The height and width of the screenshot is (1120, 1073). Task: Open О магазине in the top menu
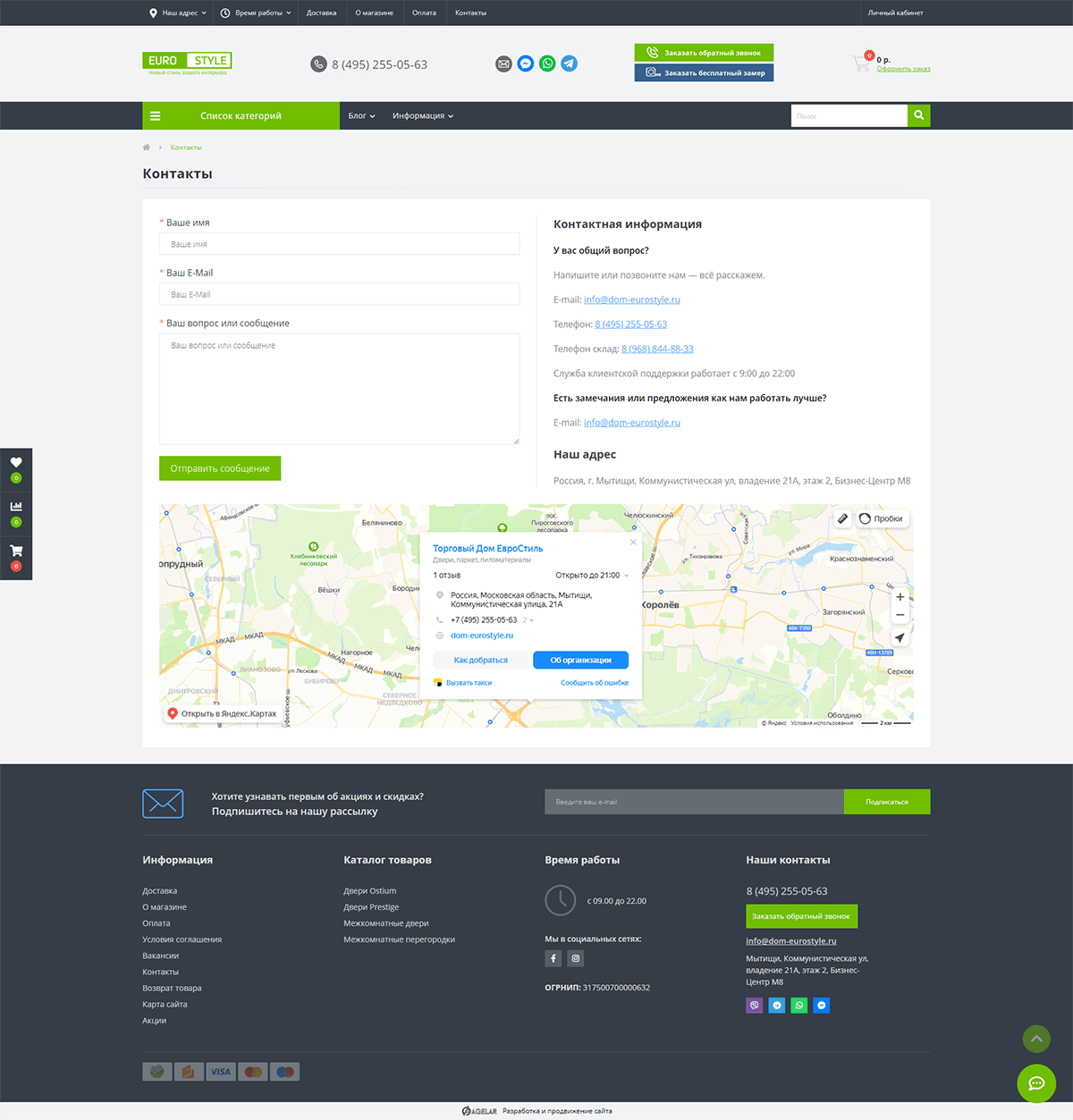pos(375,13)
